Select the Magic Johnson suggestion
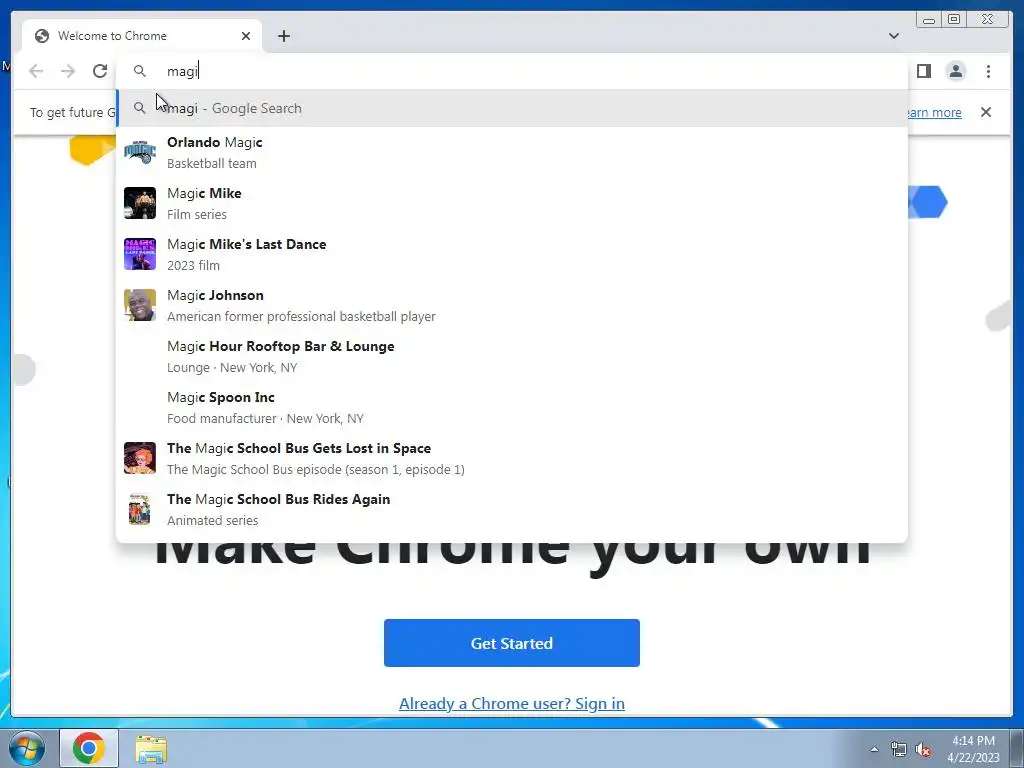Screen dimensions: 1024x768 pos(512,305)
